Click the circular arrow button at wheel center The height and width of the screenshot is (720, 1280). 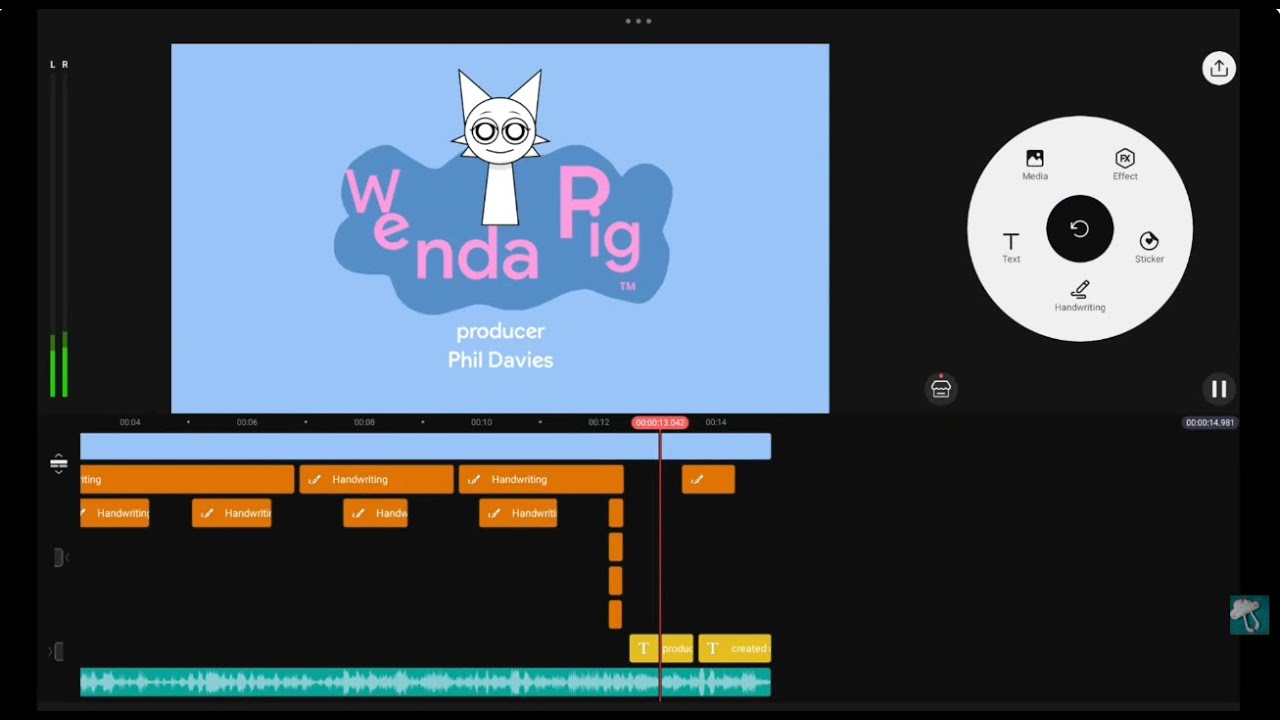1080,229
